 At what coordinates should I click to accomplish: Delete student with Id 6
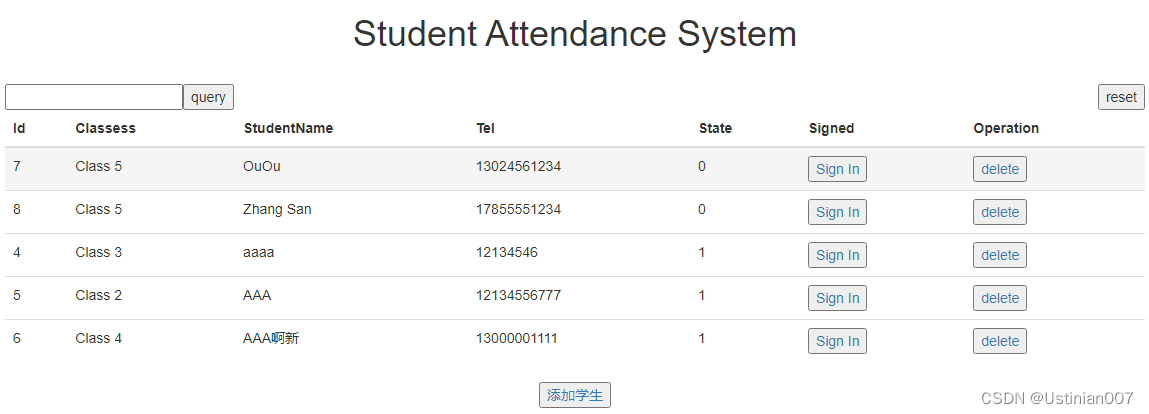point(1000,341)
